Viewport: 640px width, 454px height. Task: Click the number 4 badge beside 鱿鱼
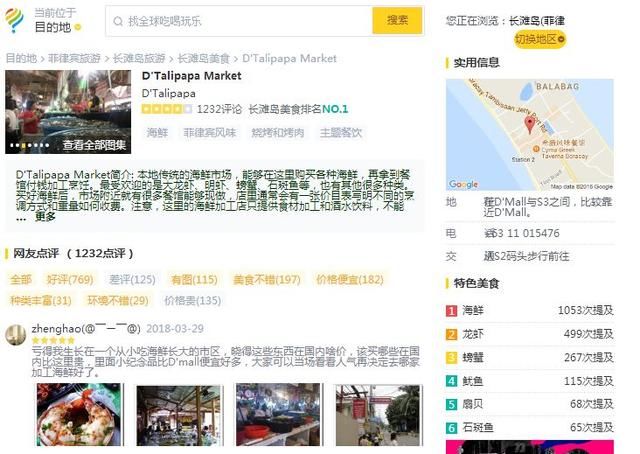pos(451,381)
